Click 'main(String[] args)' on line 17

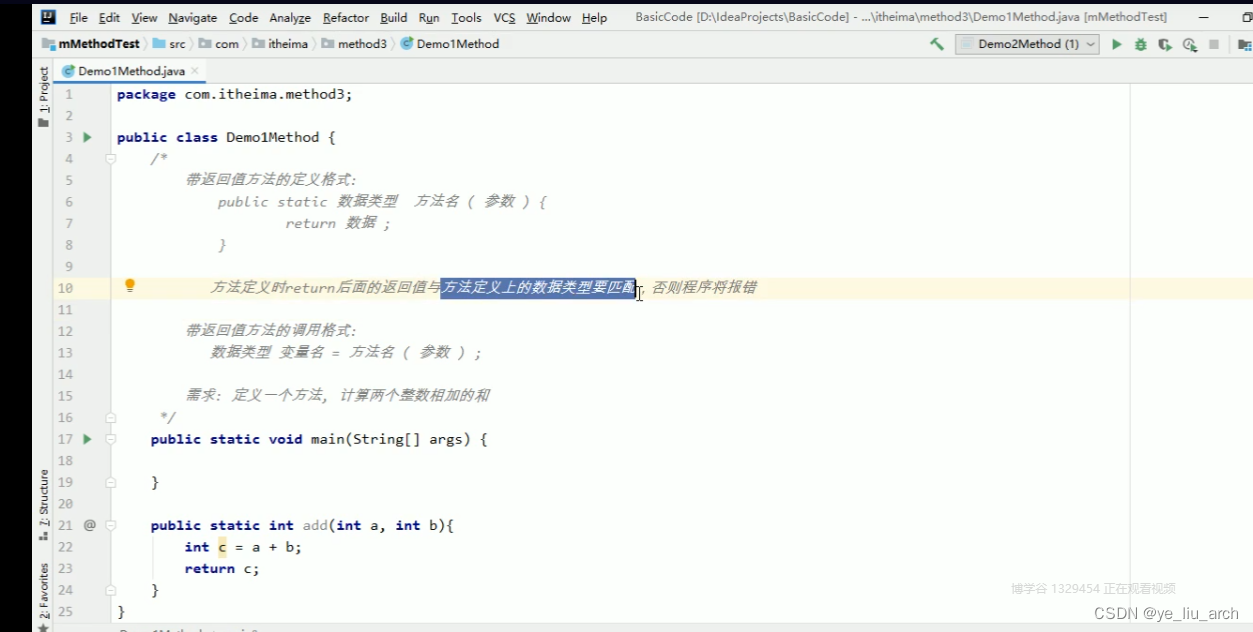click(390, 439)
